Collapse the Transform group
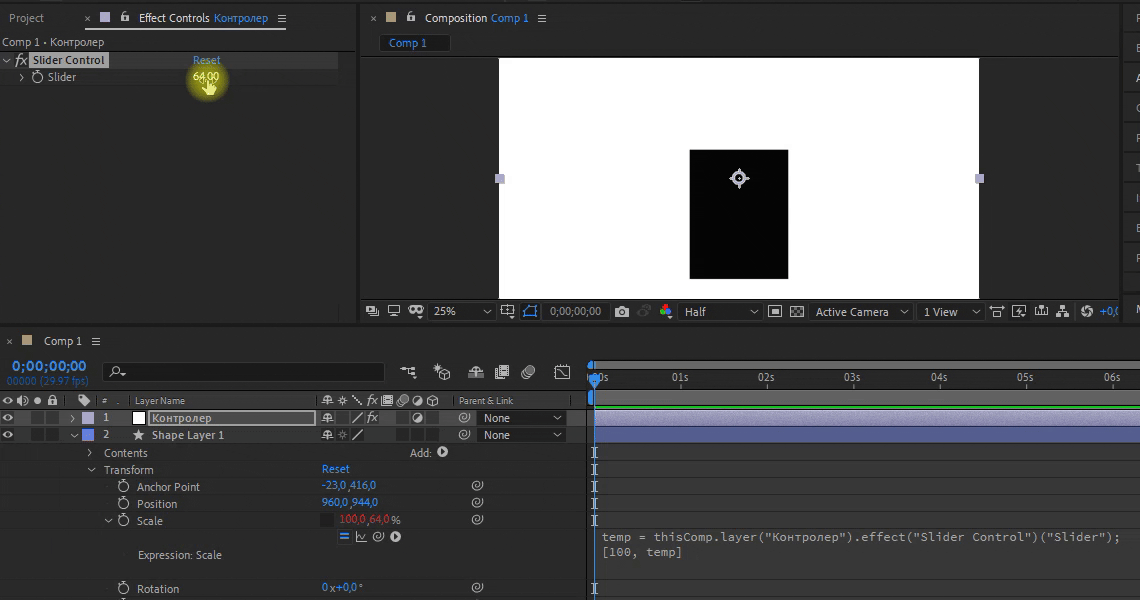This screenshot has width=1140, height=600. coord(92,470)
